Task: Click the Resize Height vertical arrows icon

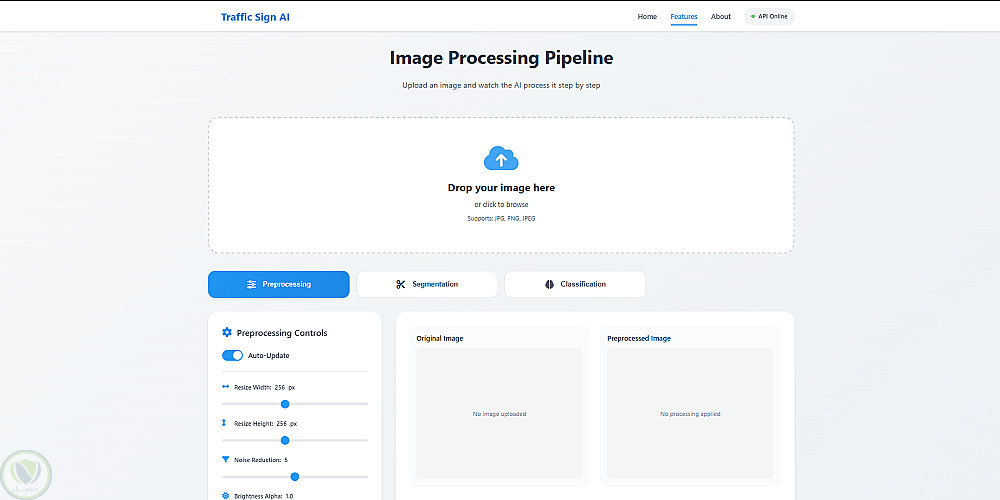Action: click(x=225, y=423)
